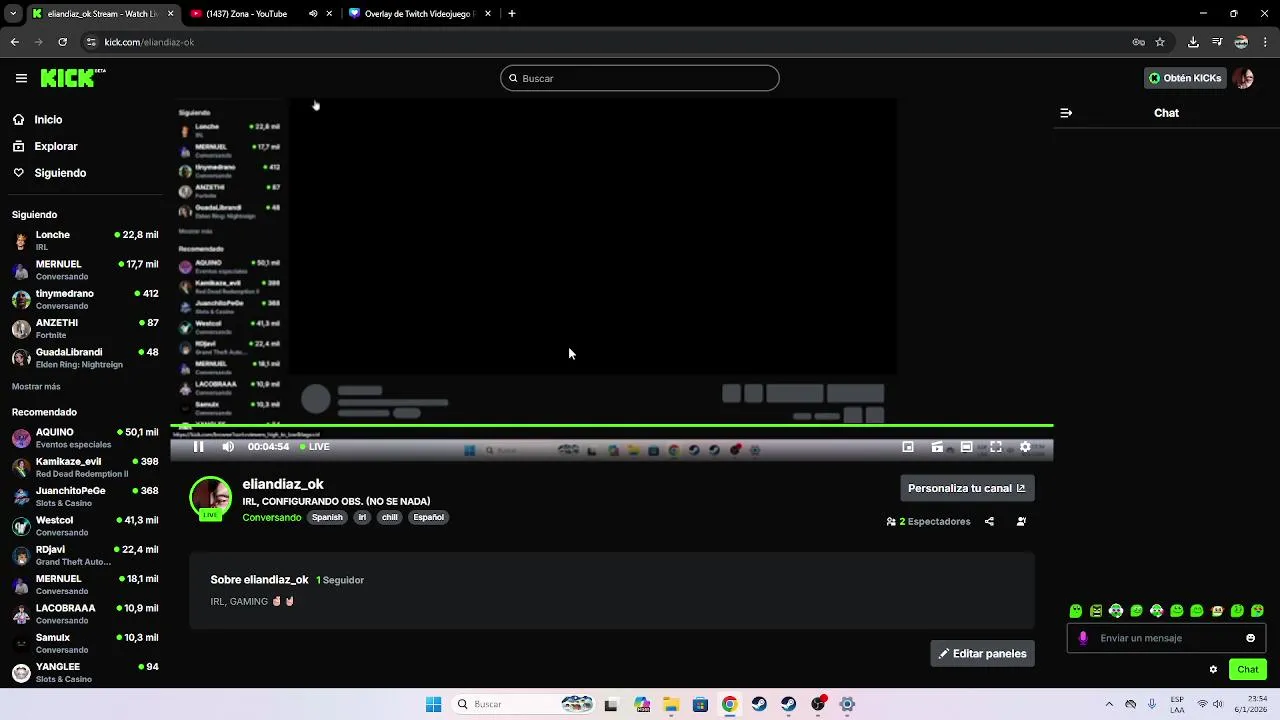This screenshot has height=720, width=1280.
Task: Mute the stream volume
Action: click(228, 447)
